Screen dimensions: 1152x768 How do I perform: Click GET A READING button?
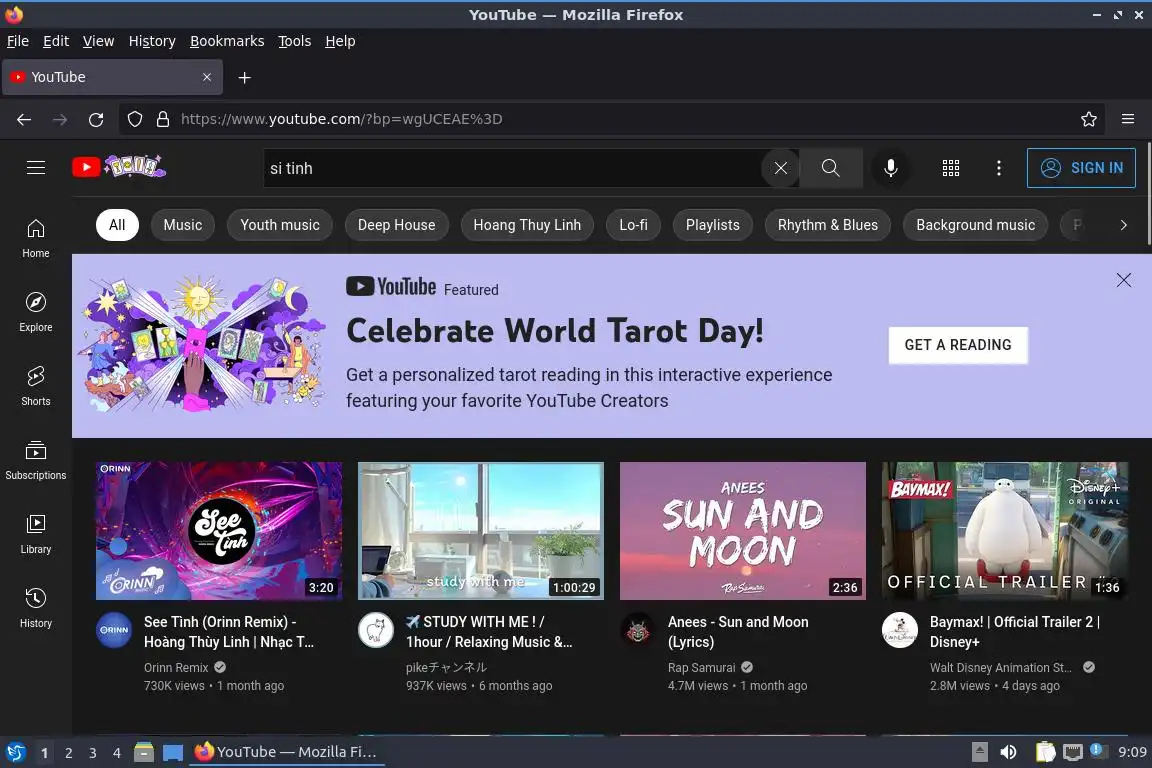[958, 345]
